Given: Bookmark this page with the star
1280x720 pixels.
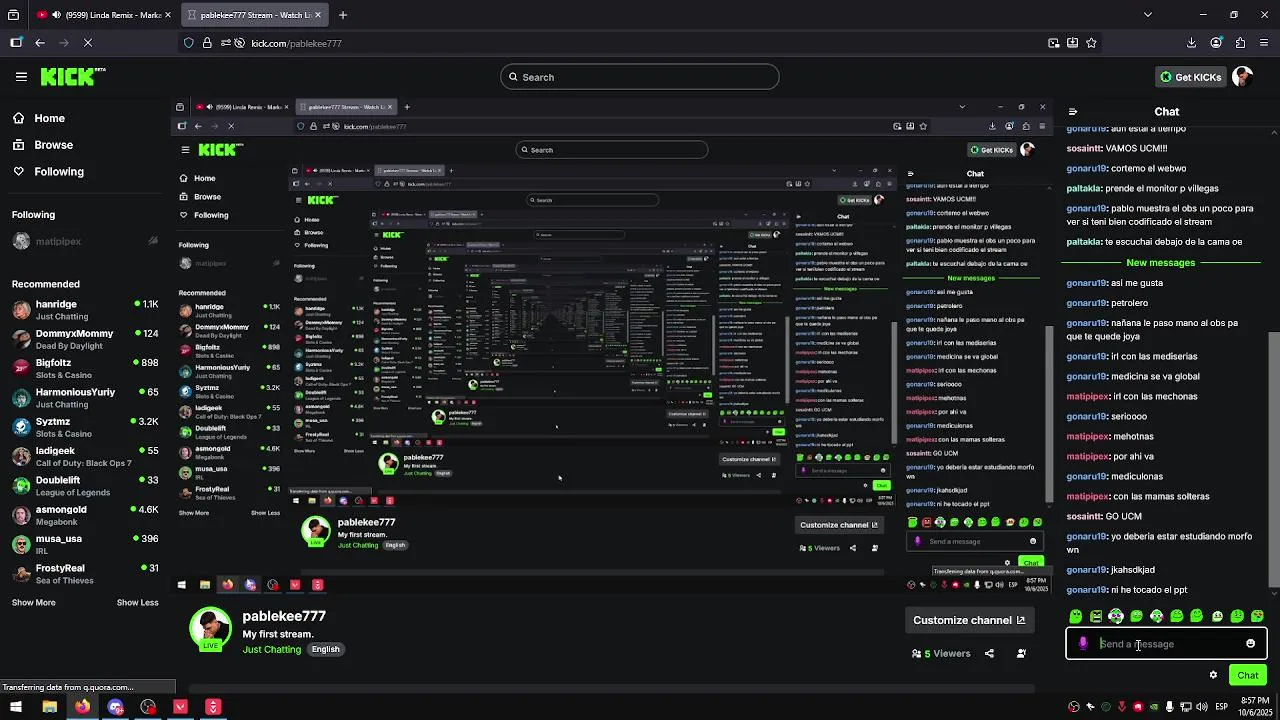Looking at the screenshot, I should coord(1091,43).
